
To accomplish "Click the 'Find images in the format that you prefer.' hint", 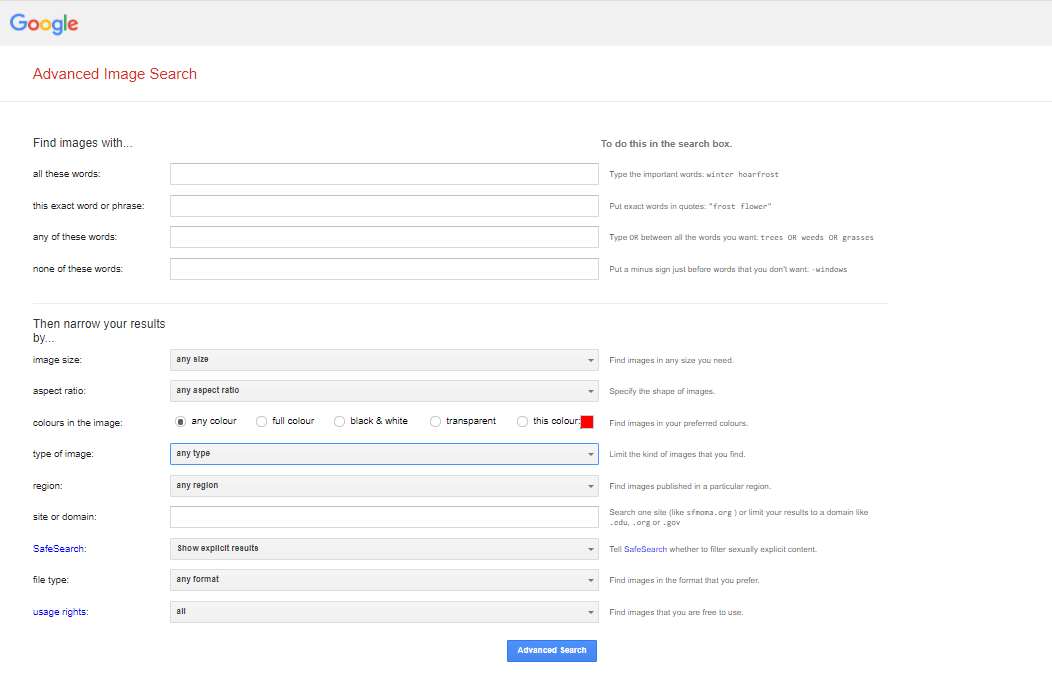I will pyautogui.click(x=684, y=580).
